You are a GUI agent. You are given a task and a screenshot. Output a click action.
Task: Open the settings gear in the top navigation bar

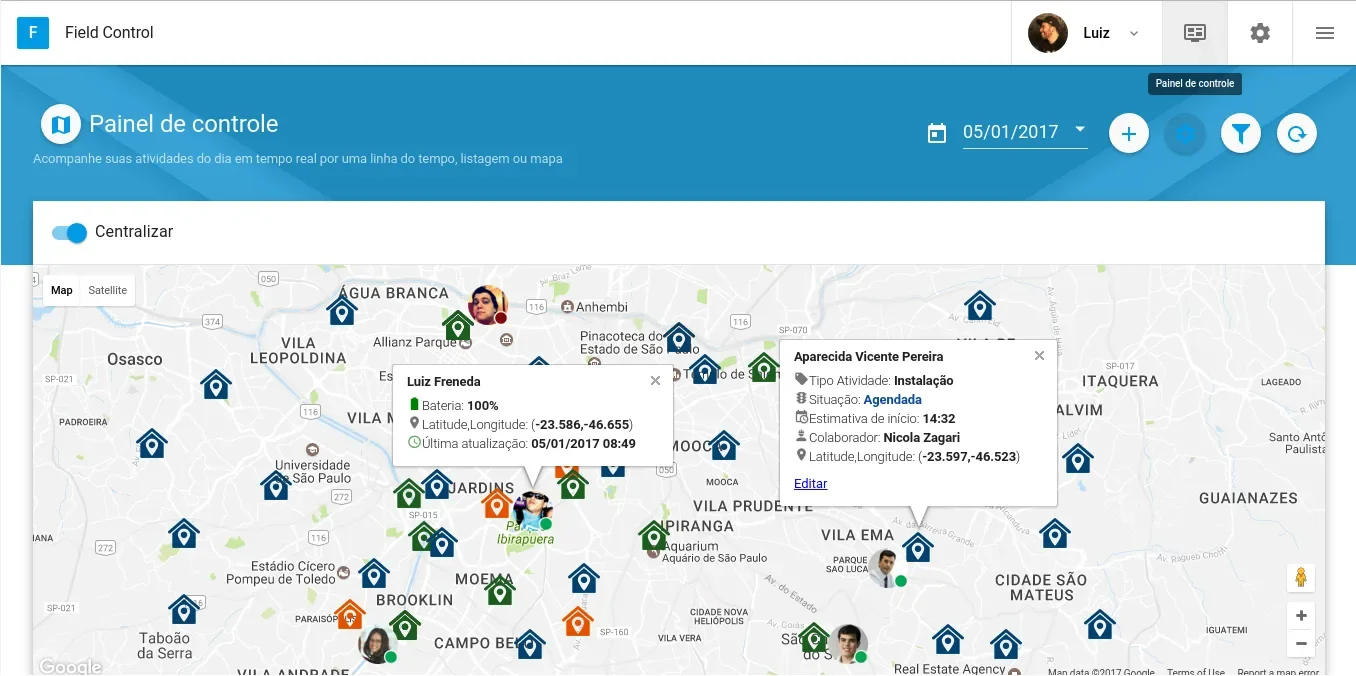point(1260,33)
